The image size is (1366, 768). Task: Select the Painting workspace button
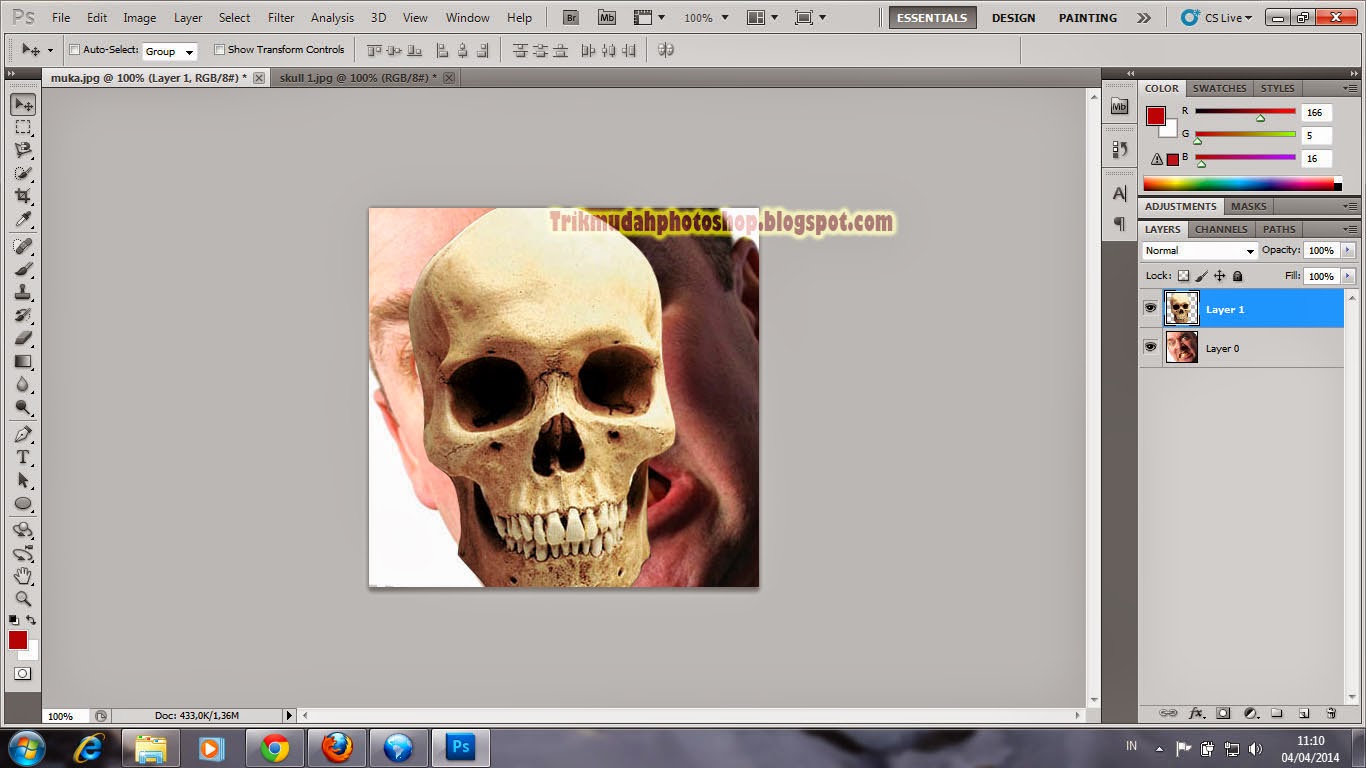(x=1088, y=18)
